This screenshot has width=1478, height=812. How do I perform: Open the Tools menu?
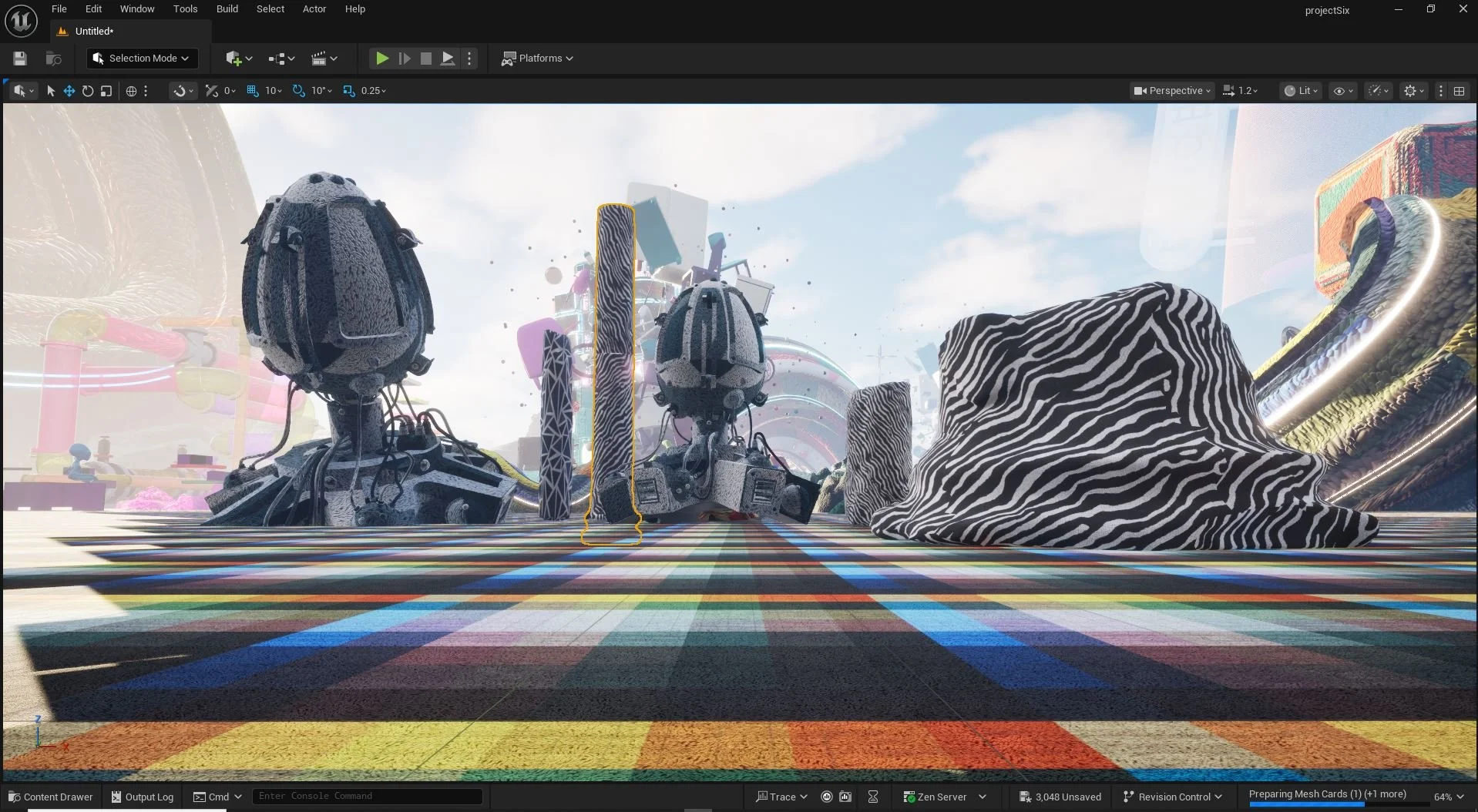coord(185,9)
